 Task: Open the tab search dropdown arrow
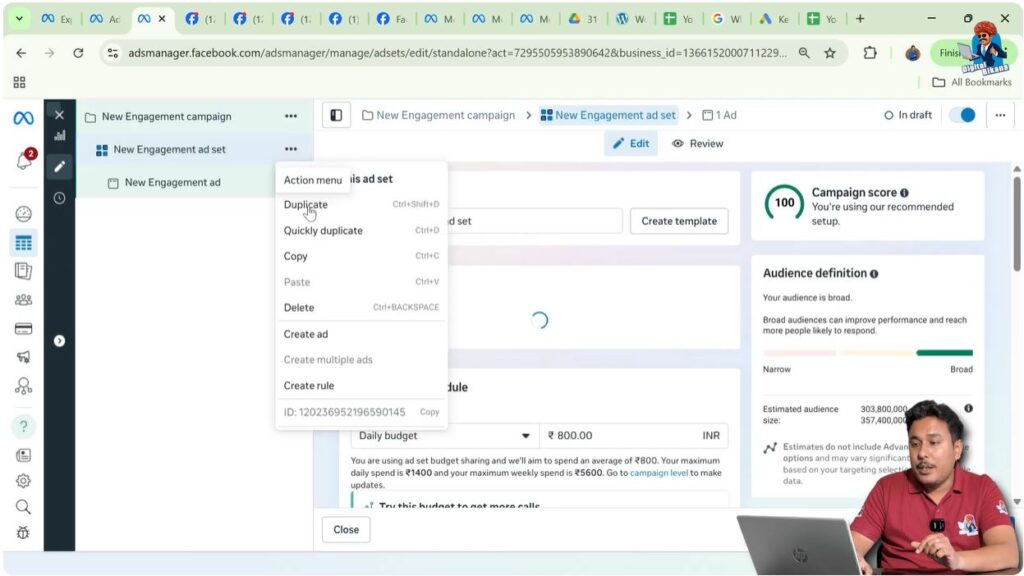[x=20, y=19]
